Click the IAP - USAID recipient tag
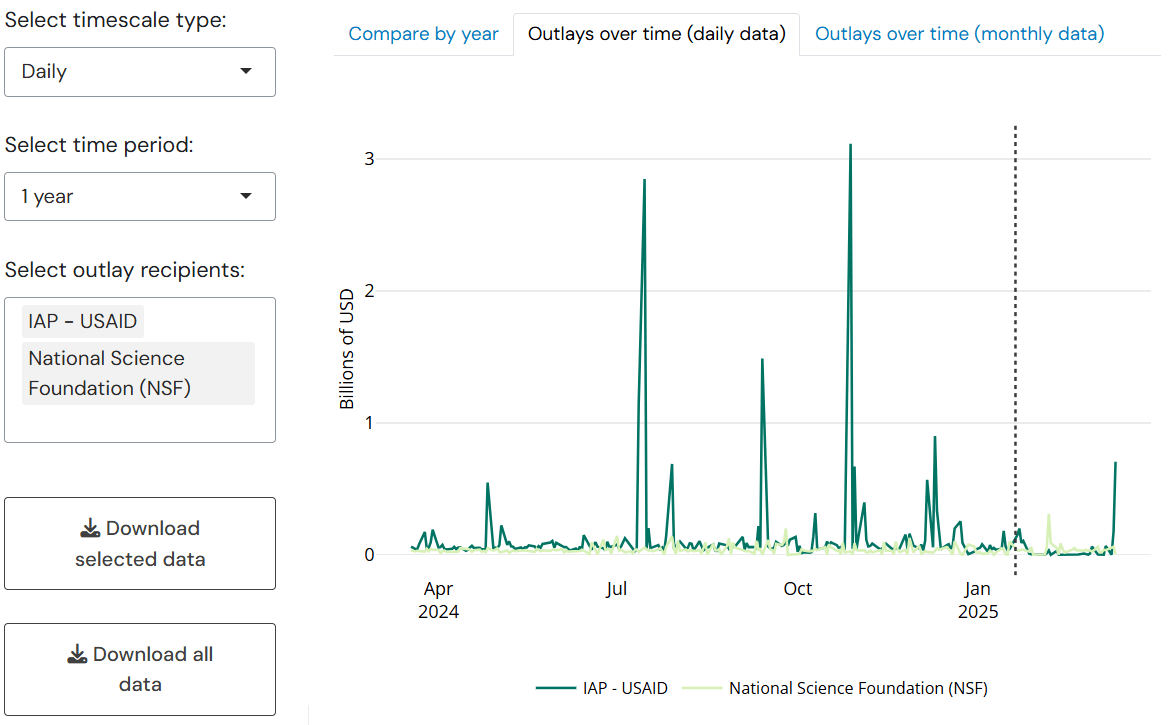Screen dimensions: 1172x725 click(83, 322)
